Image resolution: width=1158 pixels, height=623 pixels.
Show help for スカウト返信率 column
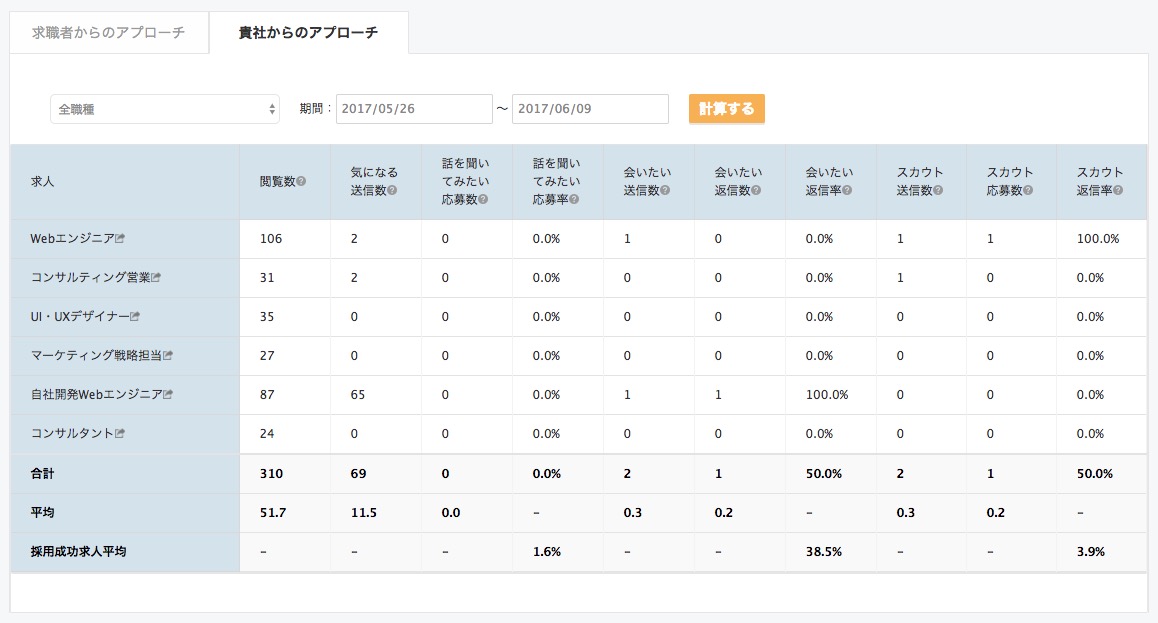tap(1118, 190)
